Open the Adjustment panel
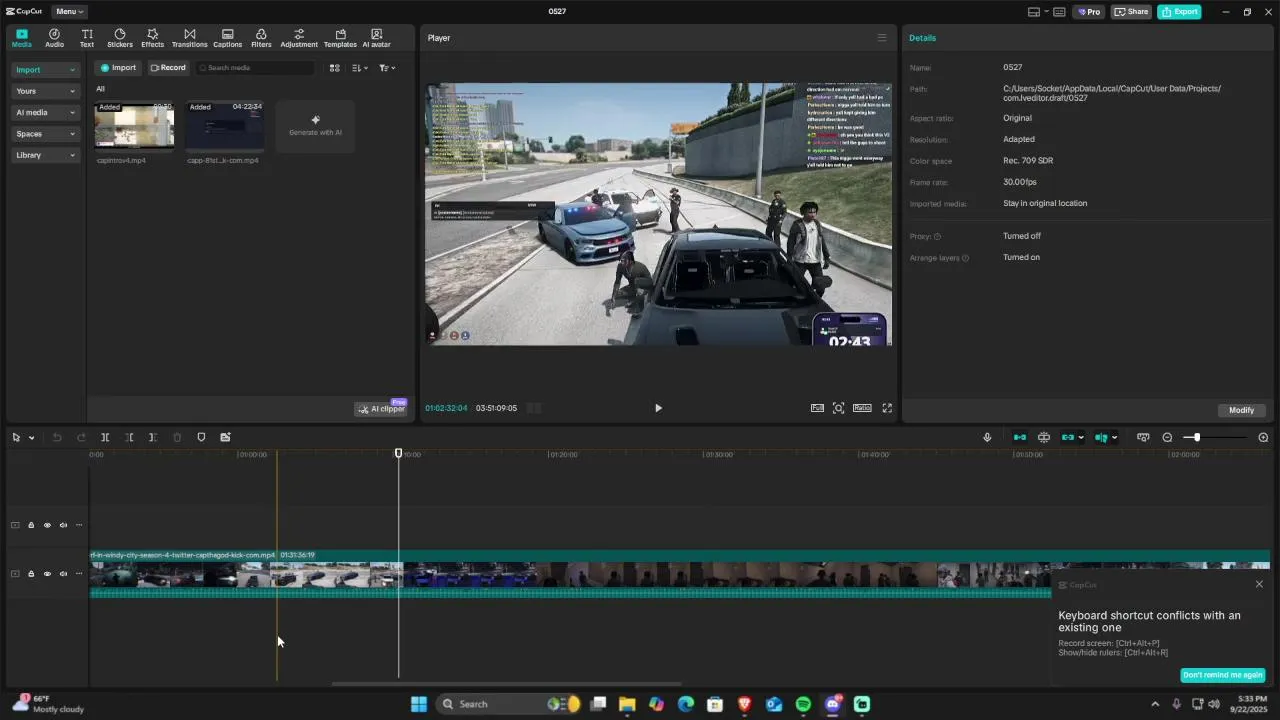 [x=299, y=38]
